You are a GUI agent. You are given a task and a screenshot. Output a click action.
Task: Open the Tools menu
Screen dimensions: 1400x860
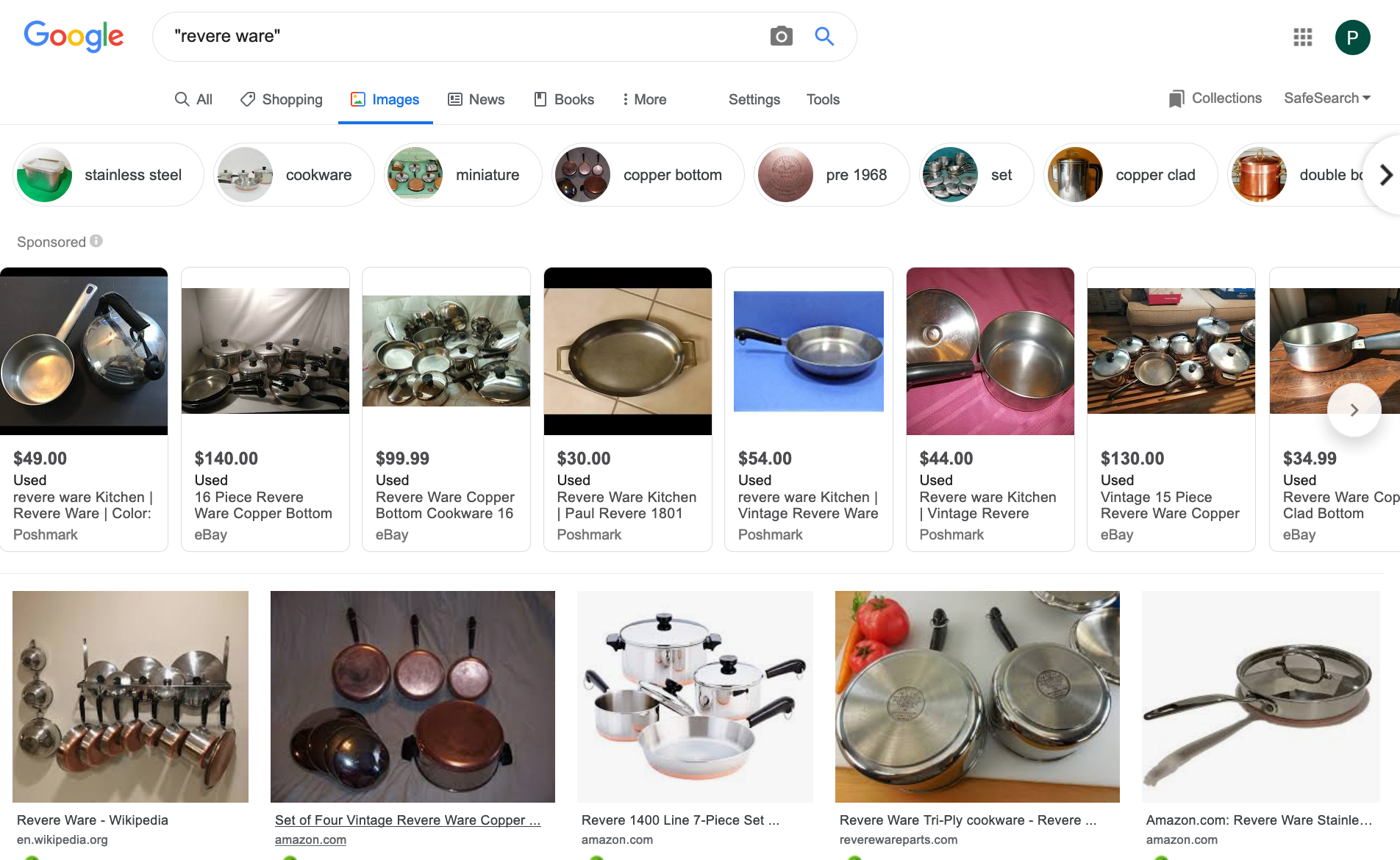(x=822, y=99)
